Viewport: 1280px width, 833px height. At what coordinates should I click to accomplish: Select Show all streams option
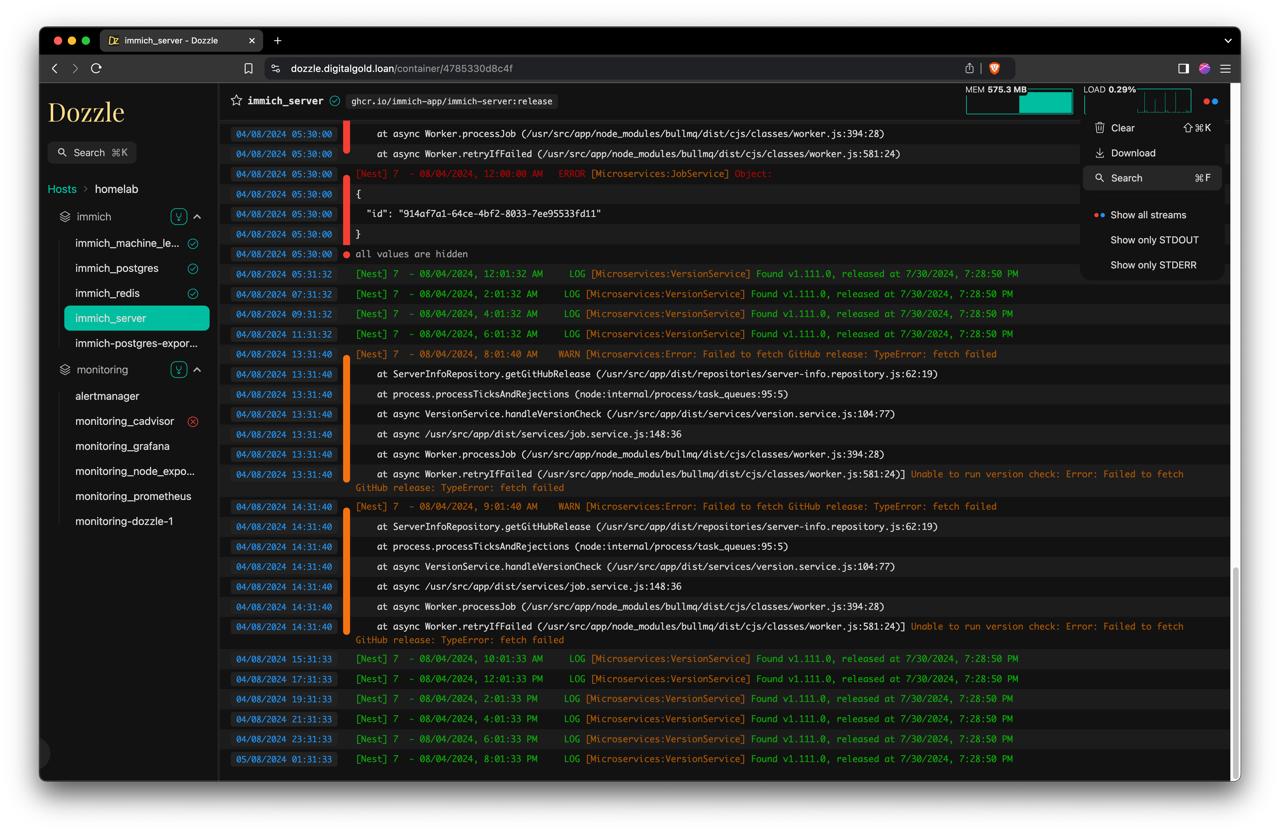click(1154, 215)
